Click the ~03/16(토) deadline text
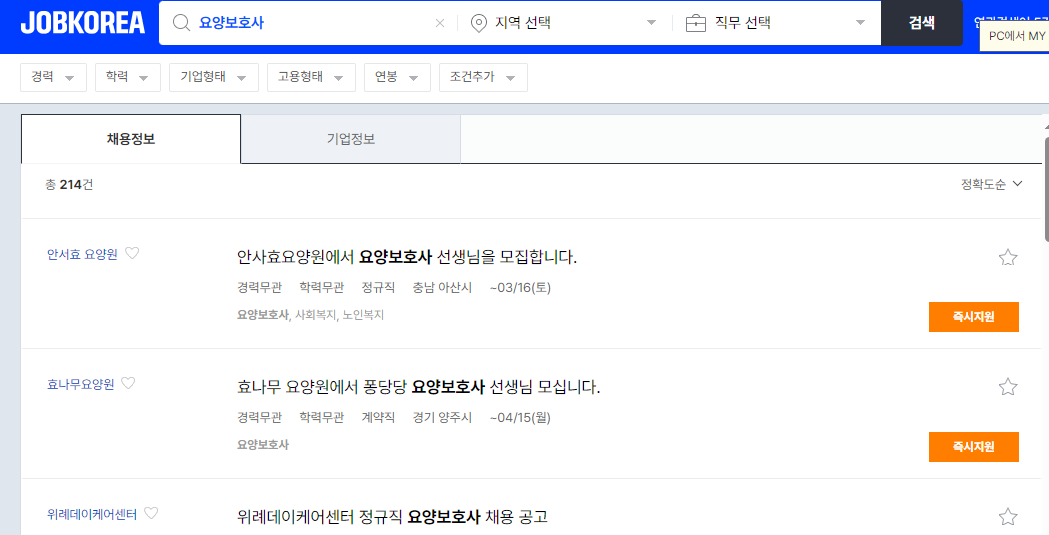Viewport: 1049px width, 535px height. pos(520,288)
